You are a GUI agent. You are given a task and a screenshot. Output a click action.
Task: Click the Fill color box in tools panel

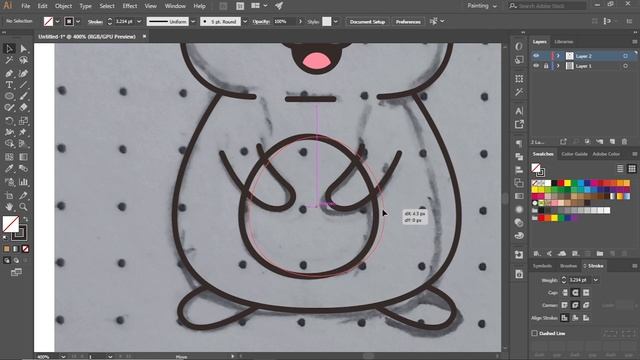(11, 224)
